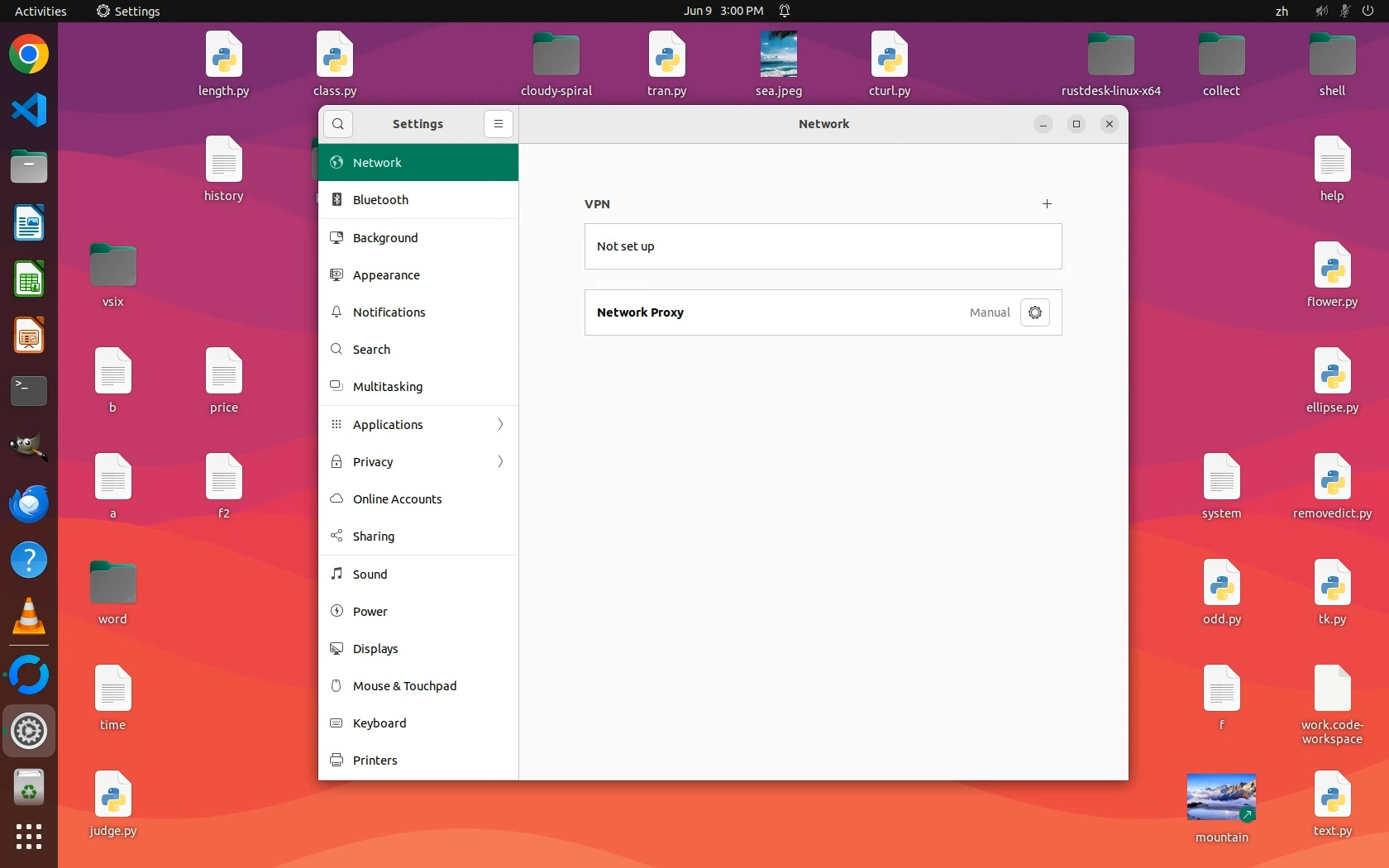Select Bluetooth in settings sidebar
The width and height of the screenshot is (1389, 868).
pyautogui.click(x=418, y=200)
